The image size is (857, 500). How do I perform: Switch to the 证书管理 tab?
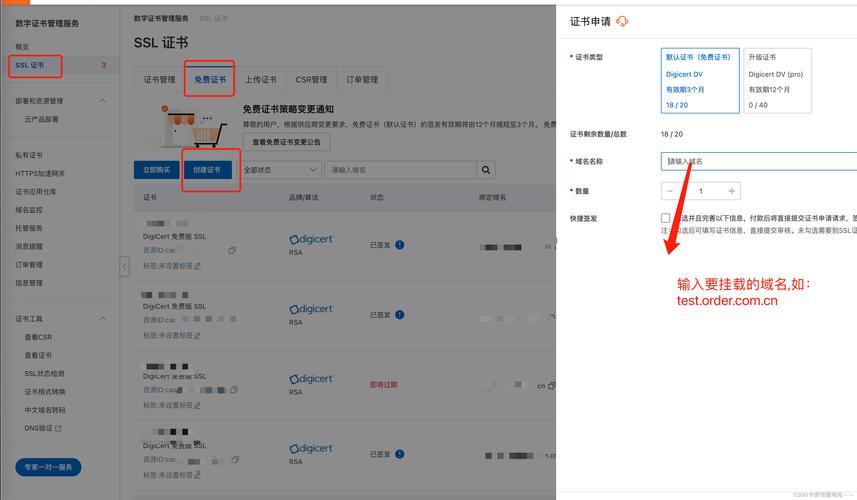click(x=160, y=80)
